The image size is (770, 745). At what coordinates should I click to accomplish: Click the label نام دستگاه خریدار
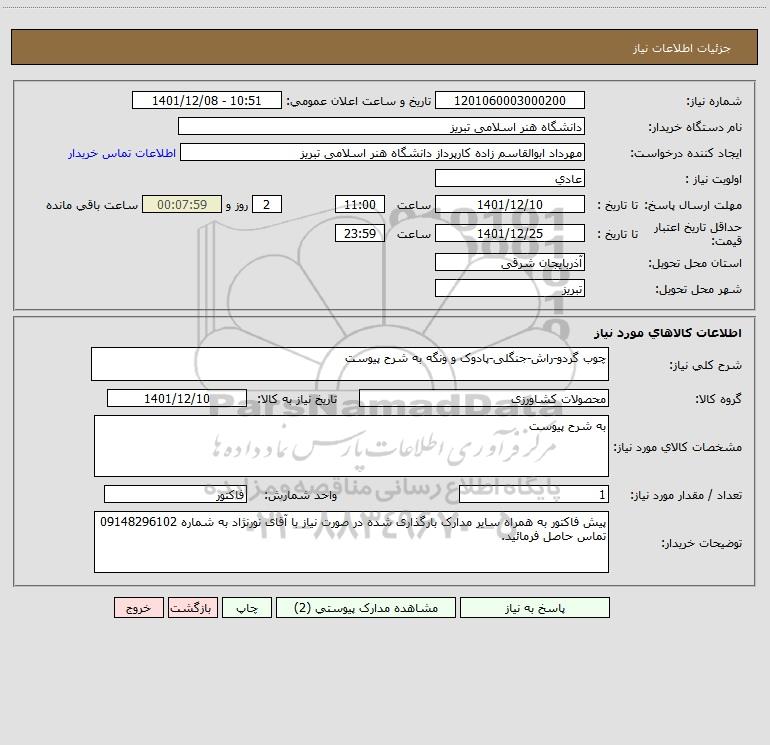click(x=695, y=127)
